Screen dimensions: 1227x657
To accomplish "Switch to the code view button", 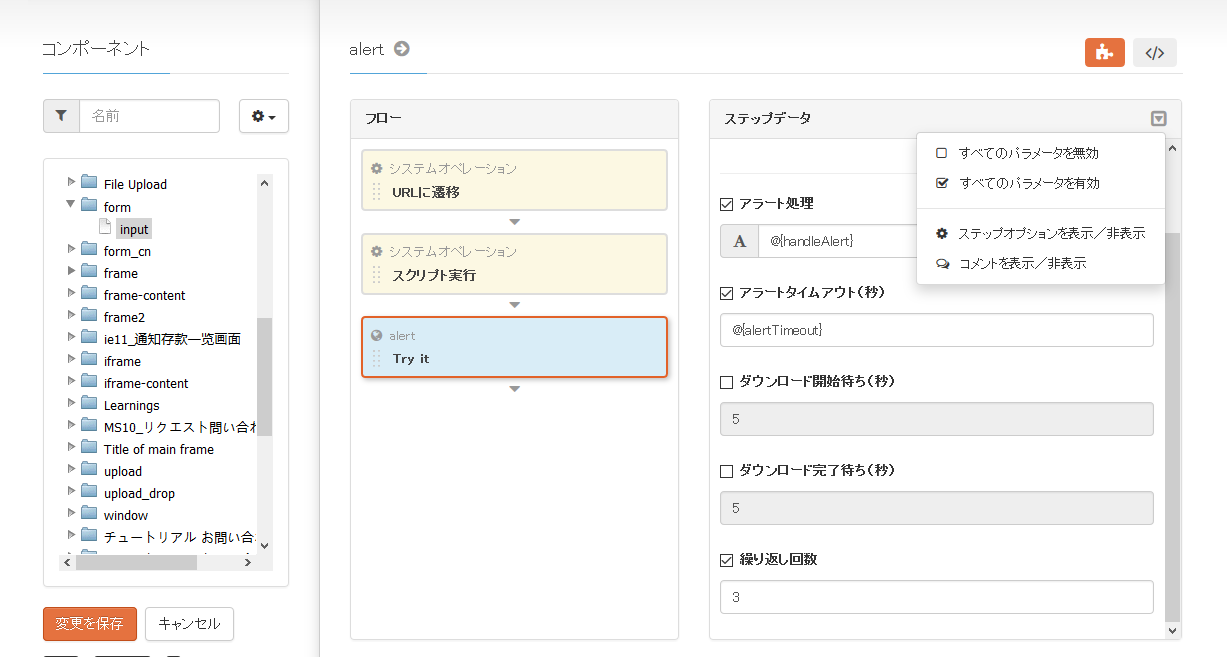I will pyautogui.click(x=1154, y=53).
